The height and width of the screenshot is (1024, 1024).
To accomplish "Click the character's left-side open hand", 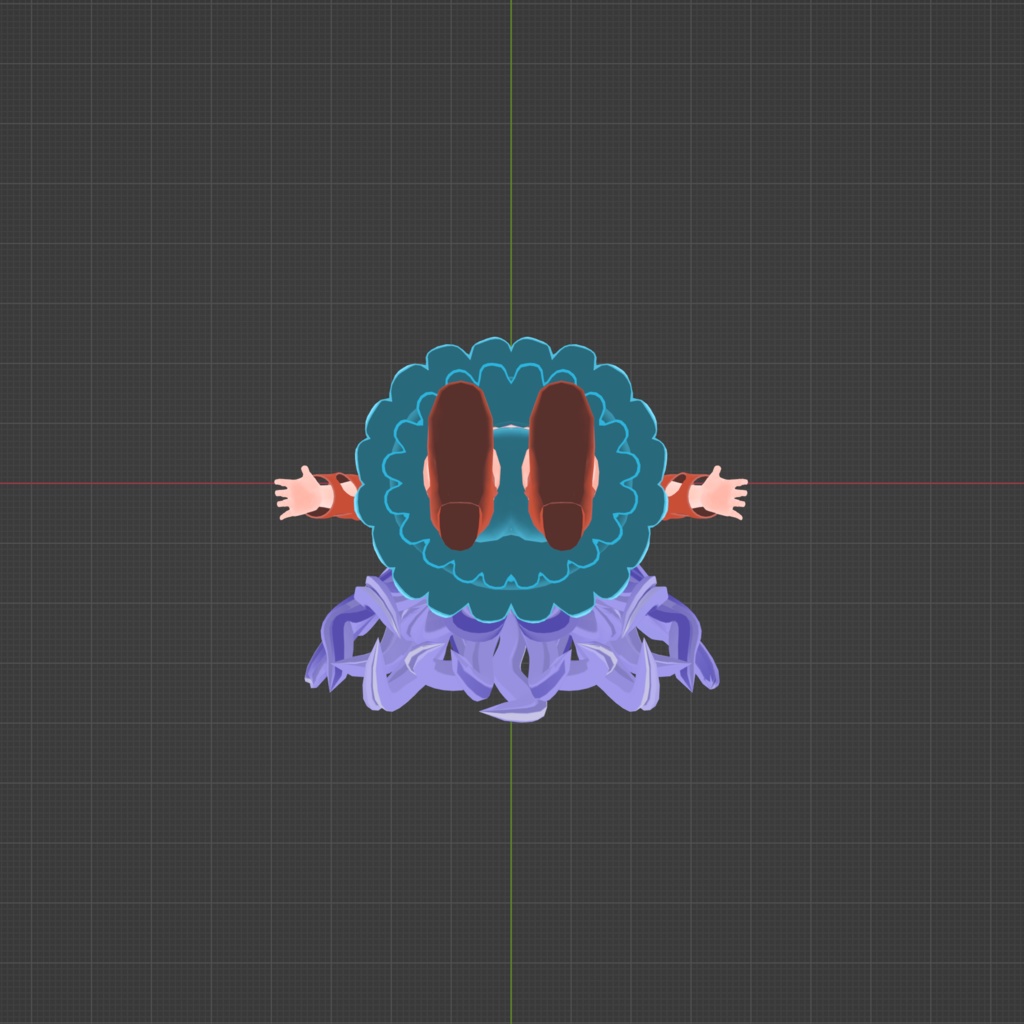I will pos(303,494).
